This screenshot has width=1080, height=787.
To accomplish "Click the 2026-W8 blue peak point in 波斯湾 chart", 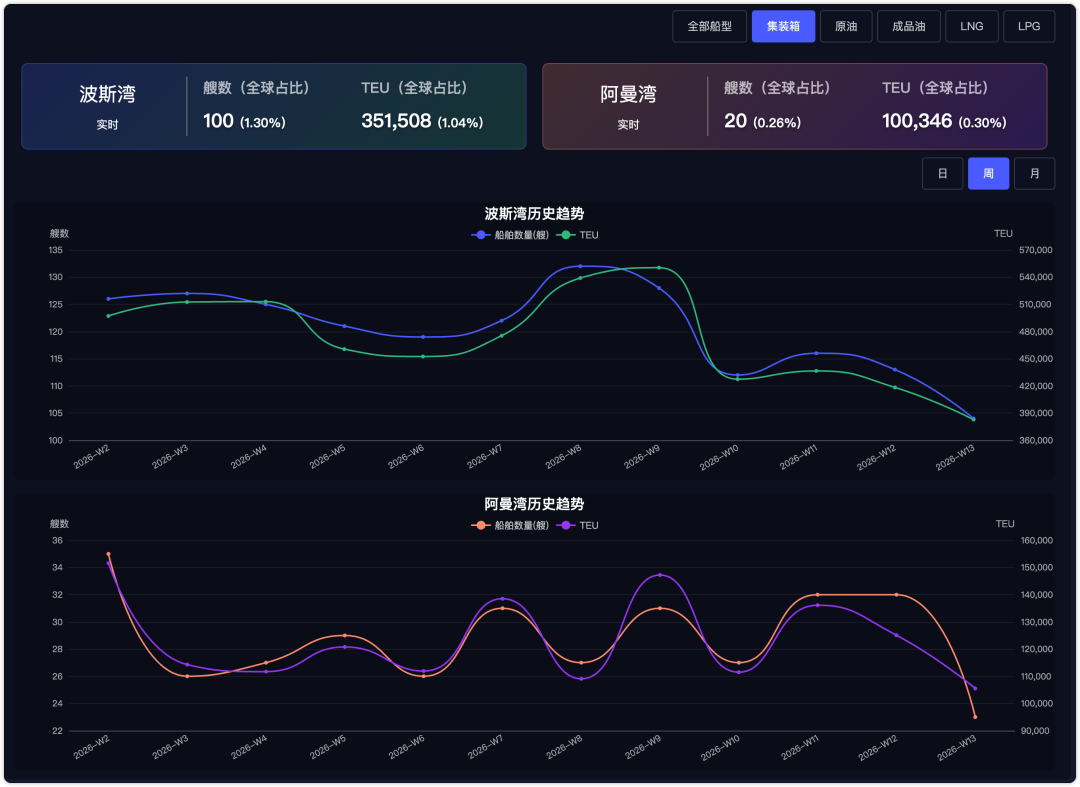I will tap(580, 266).
